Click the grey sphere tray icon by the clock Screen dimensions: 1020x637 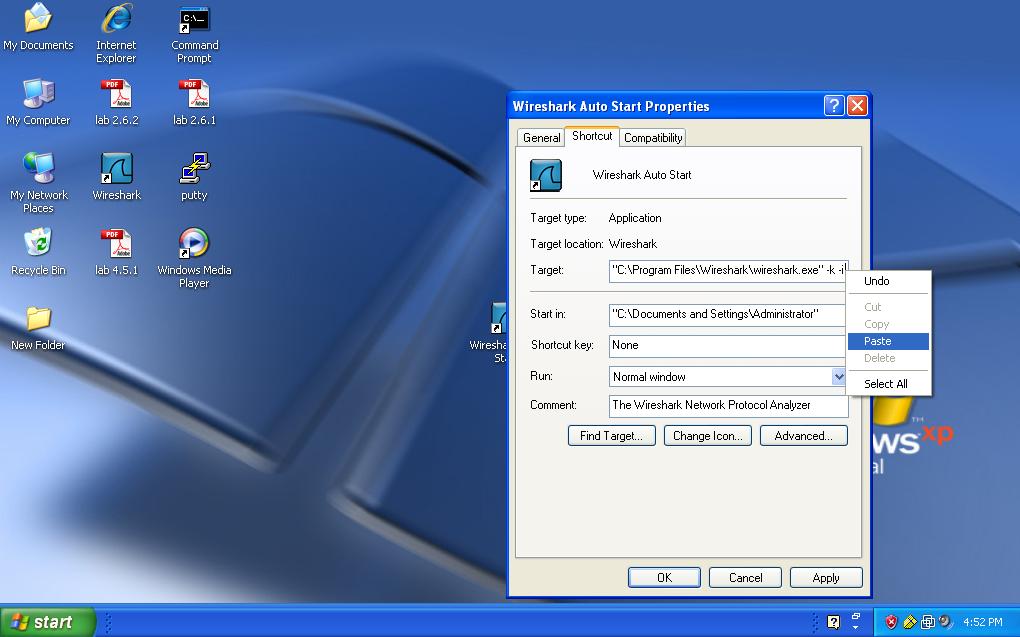[x=945, y=621]
